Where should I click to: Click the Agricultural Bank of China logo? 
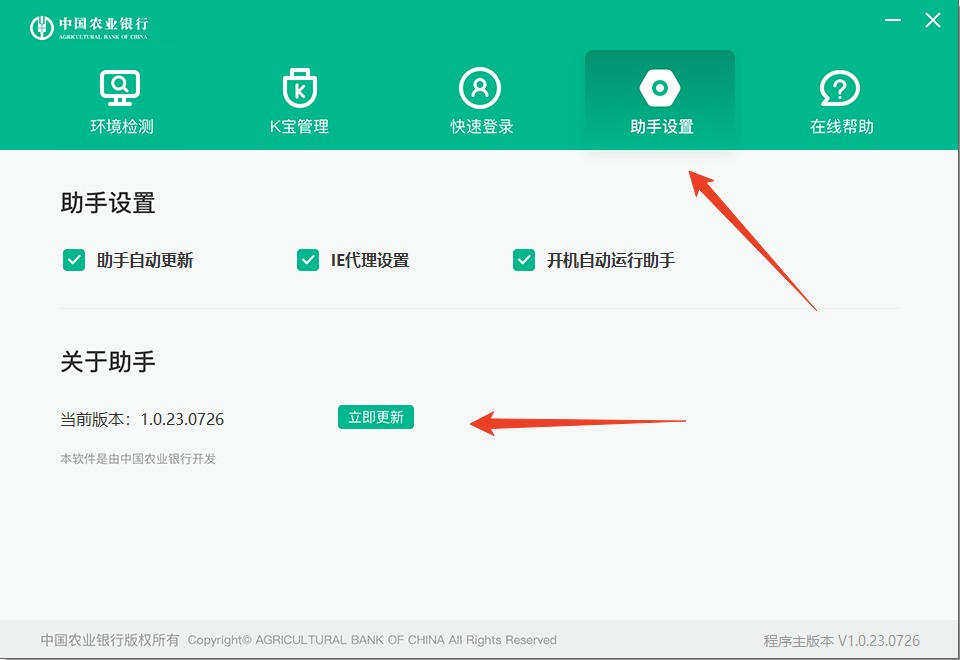pyautogui.click(x=89, y=28)
